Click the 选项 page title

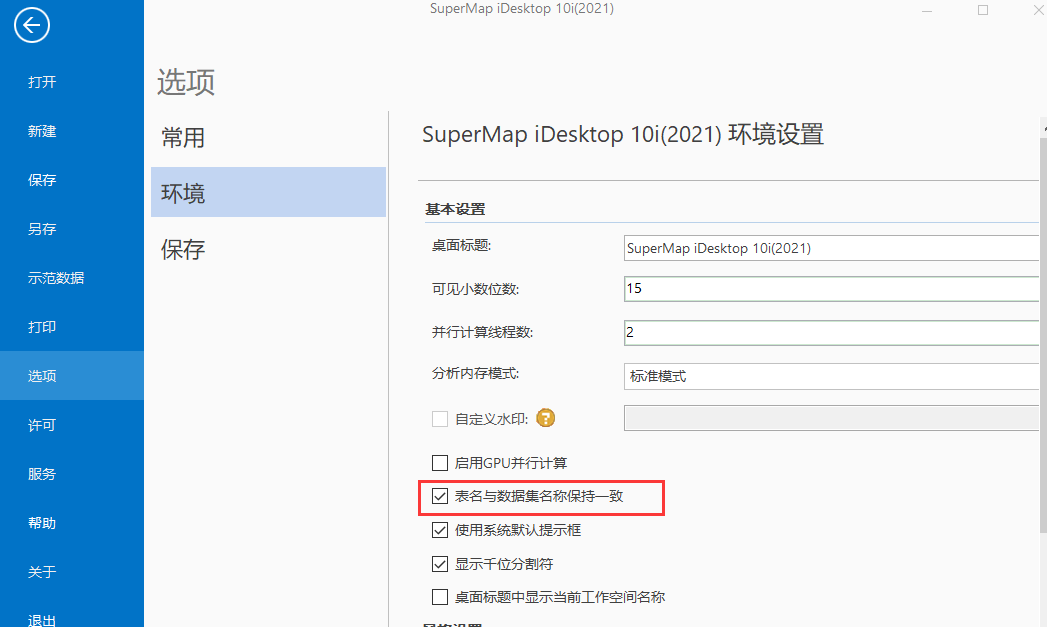tap(186, 82)
